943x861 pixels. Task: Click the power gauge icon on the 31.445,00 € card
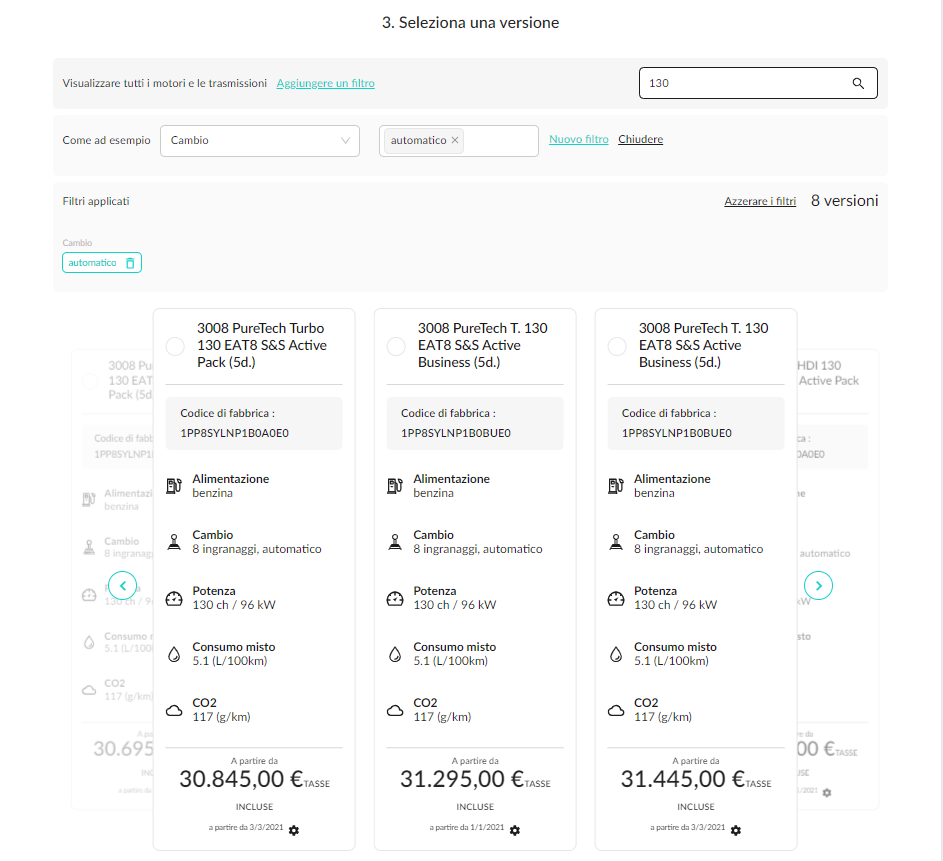[x=616, y=598]
